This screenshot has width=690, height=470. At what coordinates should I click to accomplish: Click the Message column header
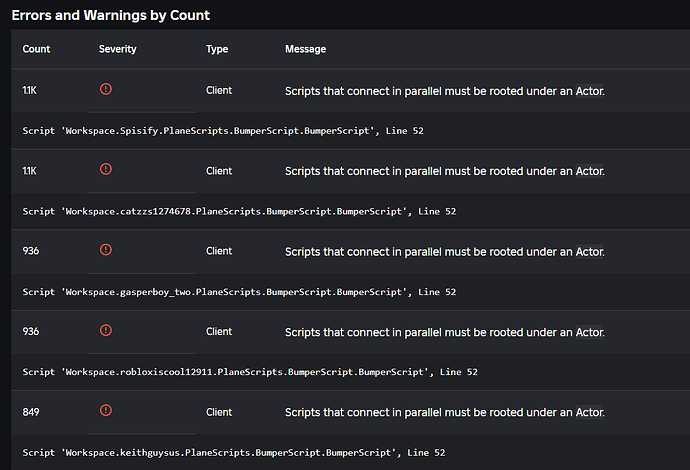(305, 49)
